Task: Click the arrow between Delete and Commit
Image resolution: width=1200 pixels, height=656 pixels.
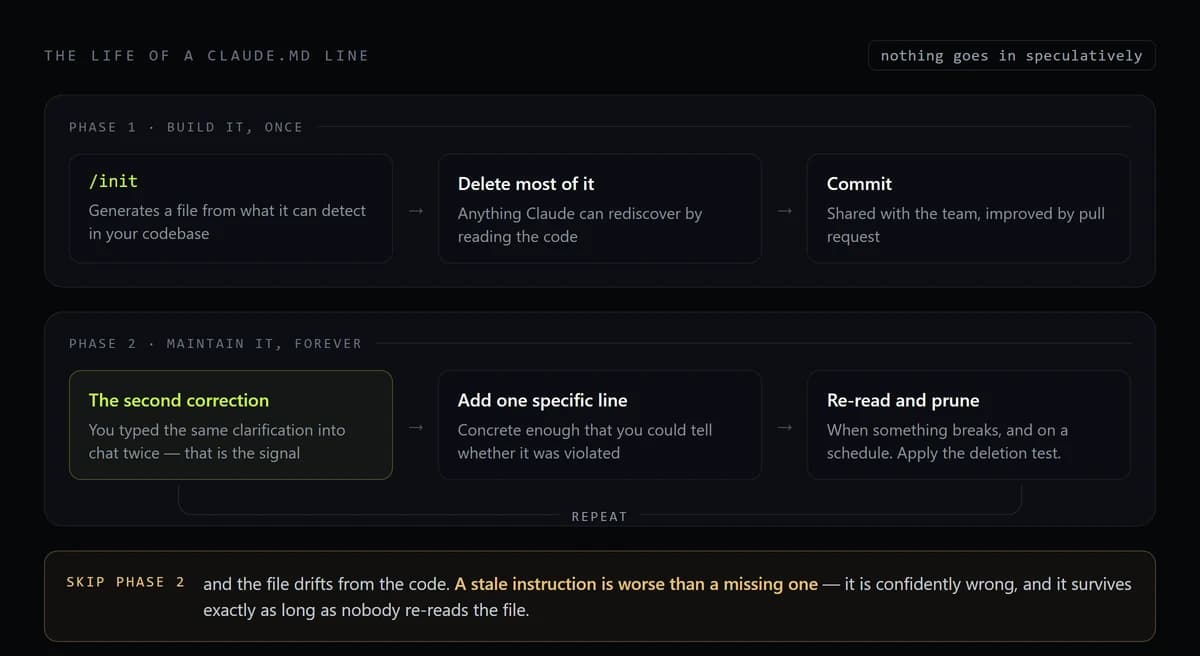Action: (x=785, y=210)
